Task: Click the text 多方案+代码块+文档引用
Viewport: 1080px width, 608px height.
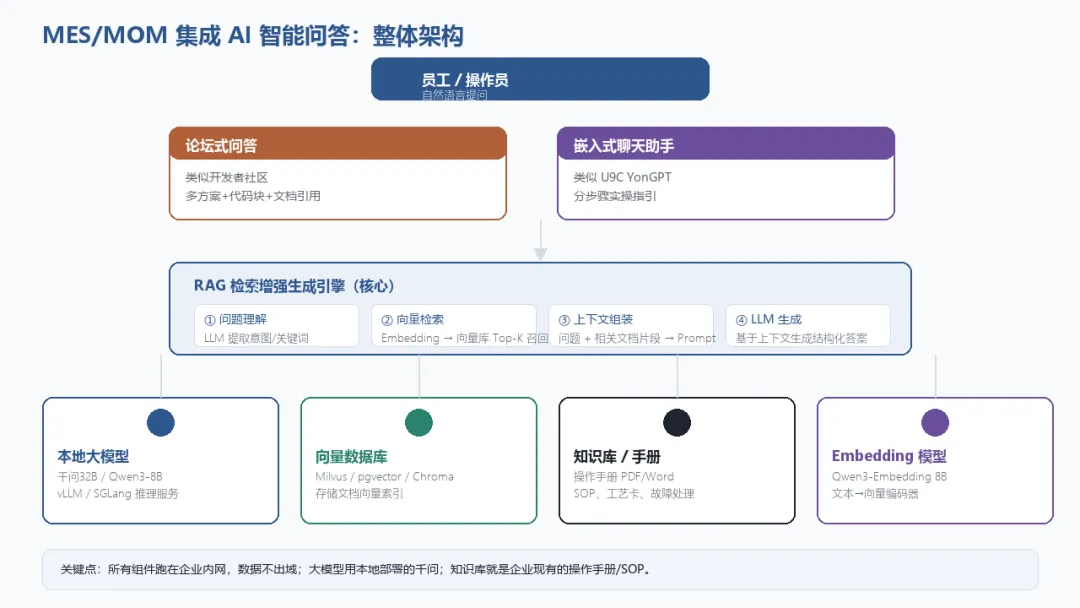Action: 253,196
